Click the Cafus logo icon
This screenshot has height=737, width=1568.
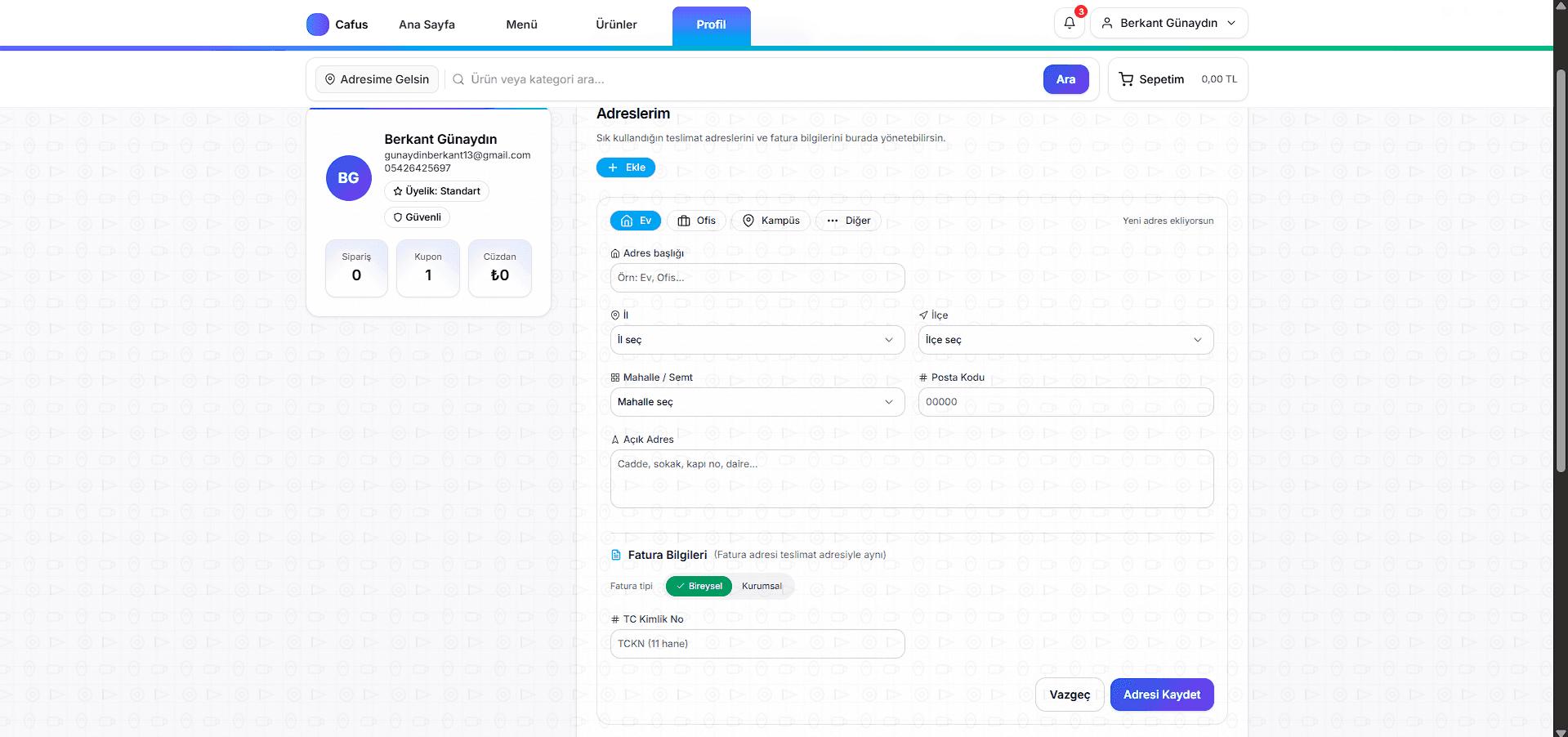tap(318, 25)
